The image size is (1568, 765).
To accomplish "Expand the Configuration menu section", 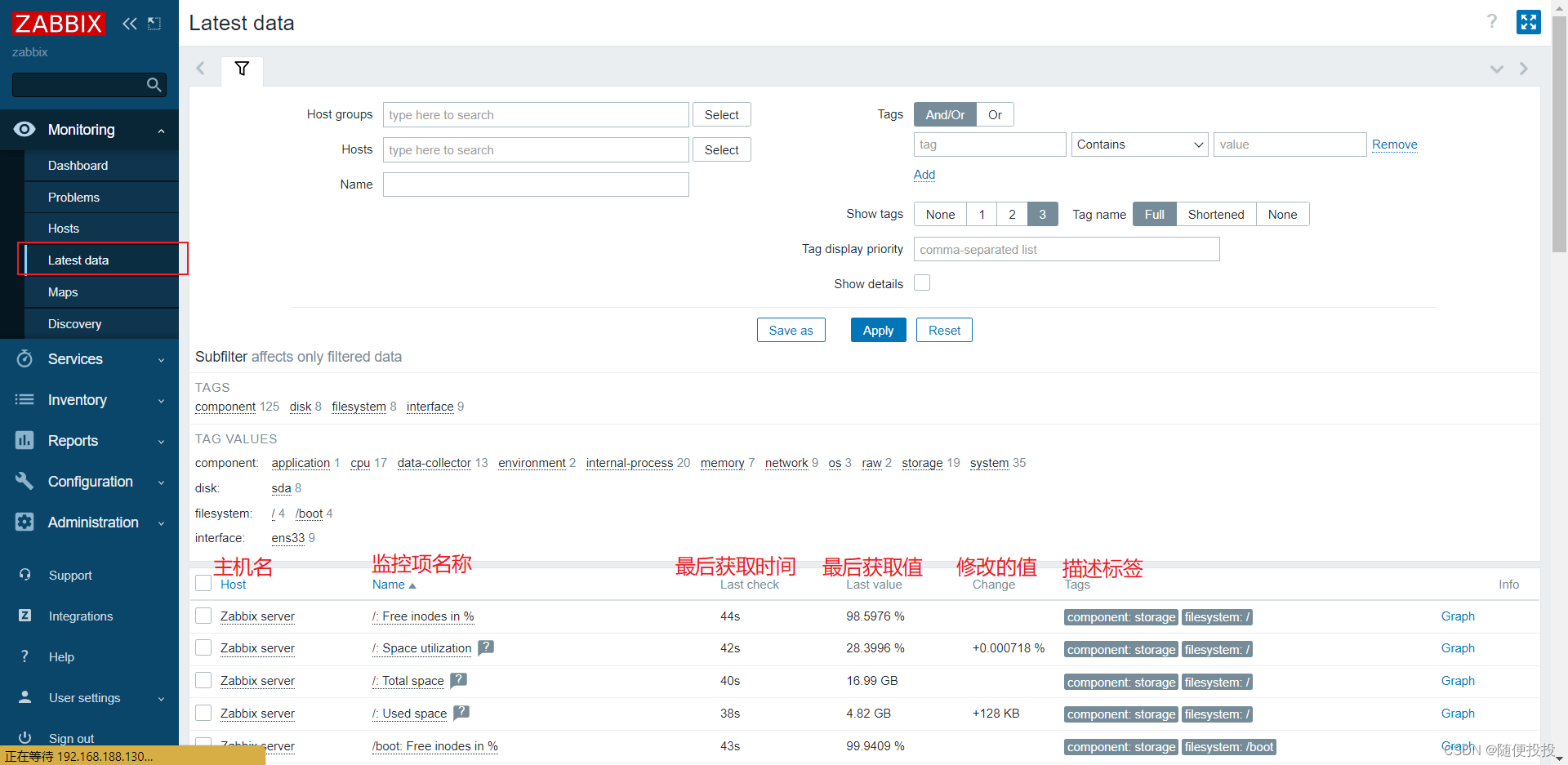I will tap(162, 483).
